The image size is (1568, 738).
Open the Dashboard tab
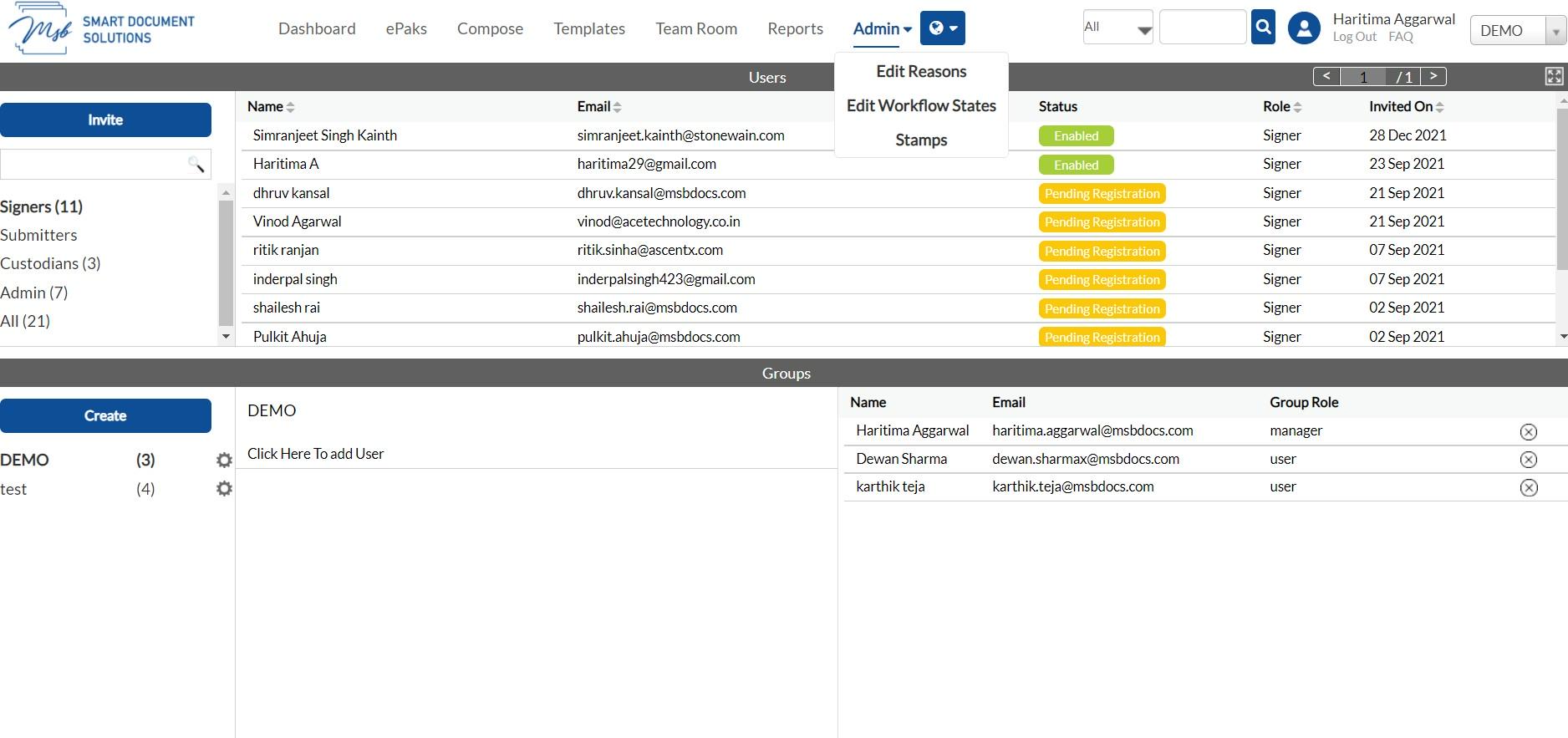(x=317, y=28)
